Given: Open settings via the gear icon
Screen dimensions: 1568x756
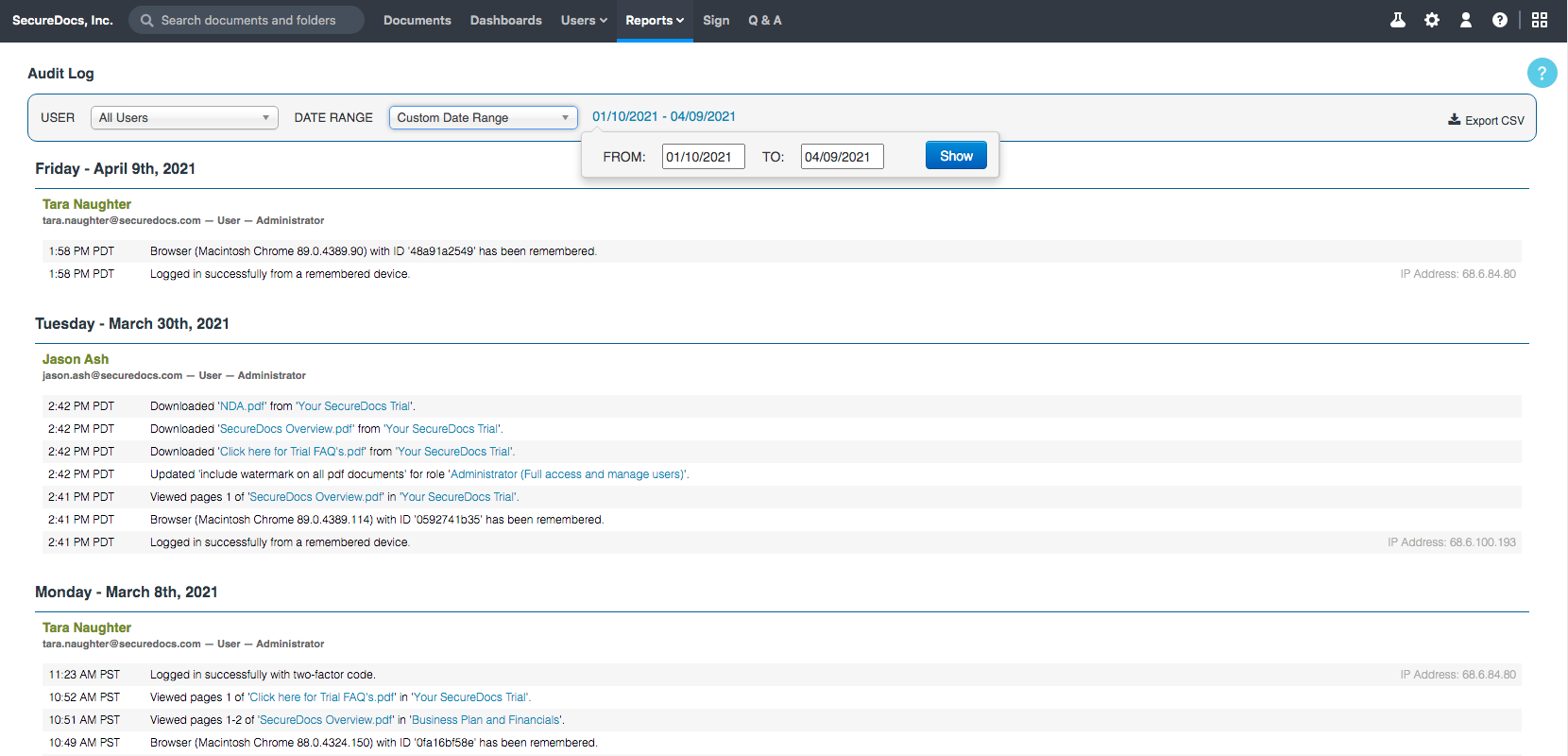Looking at the screenshot, I should pos(1432,20).
